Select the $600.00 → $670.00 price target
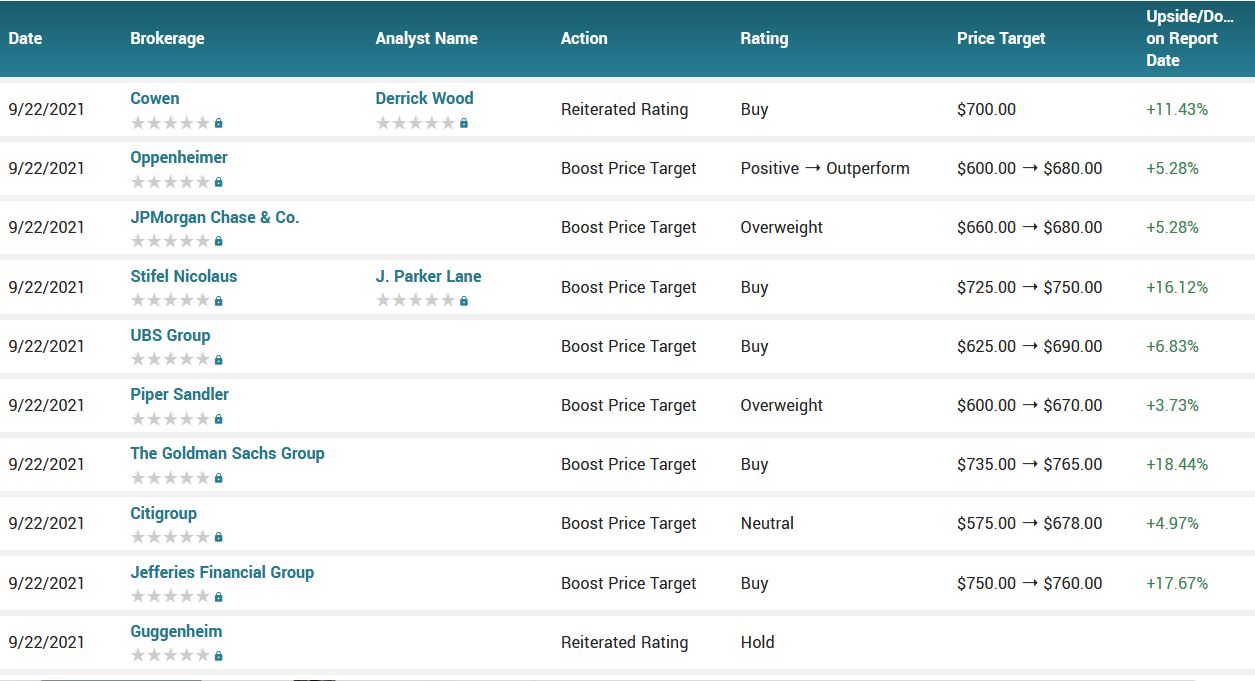 1030,405
